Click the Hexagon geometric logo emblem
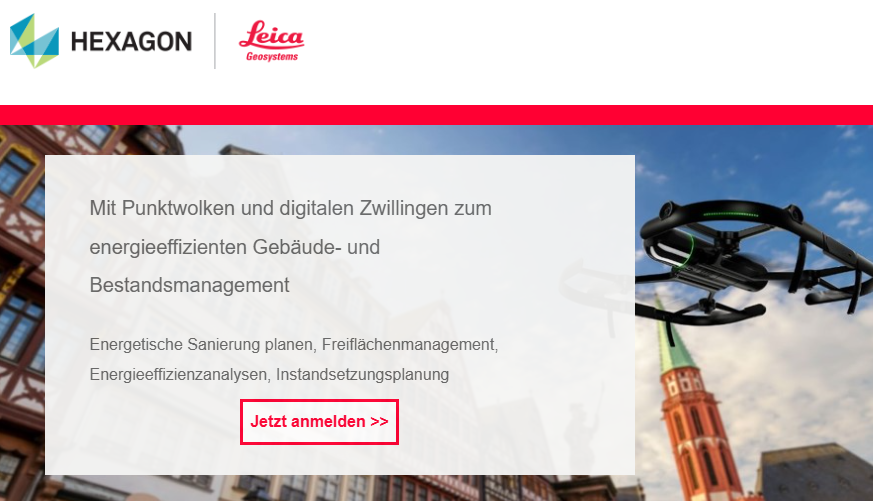 35,41
